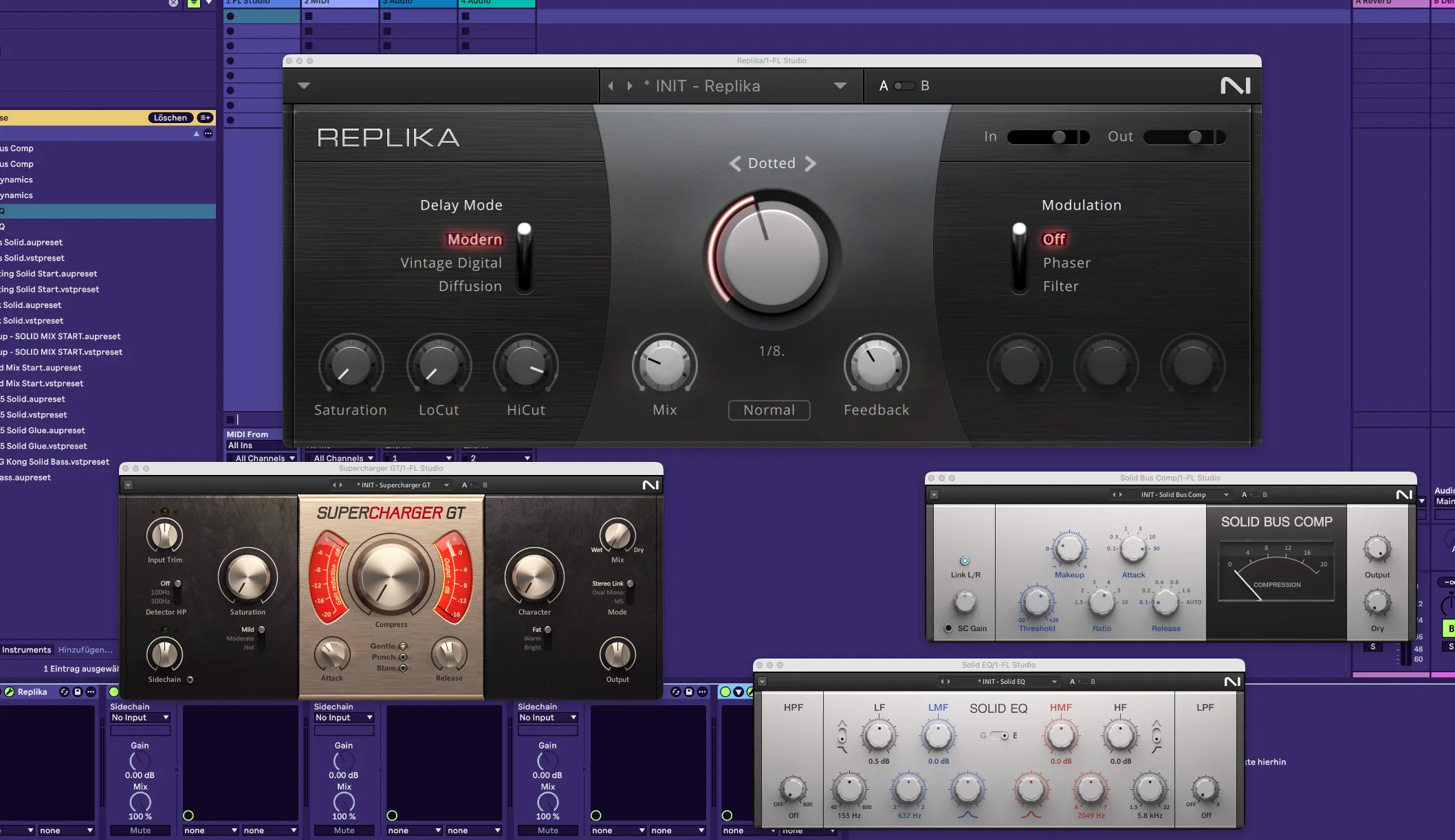Click the Normal button in Replika
The image size is (1455, 840).
tap(769, 410)
